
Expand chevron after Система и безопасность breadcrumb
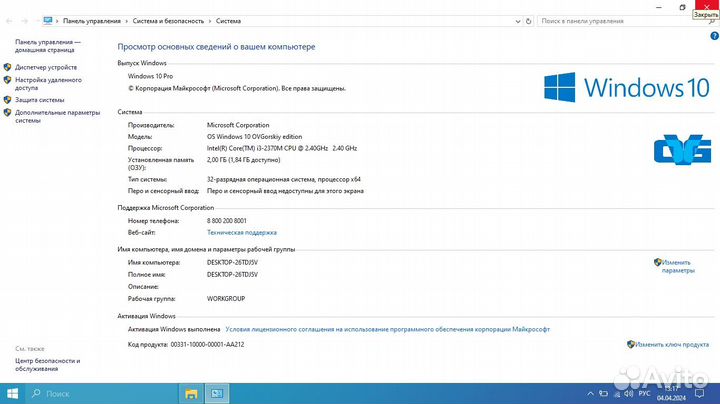point(210,21)
